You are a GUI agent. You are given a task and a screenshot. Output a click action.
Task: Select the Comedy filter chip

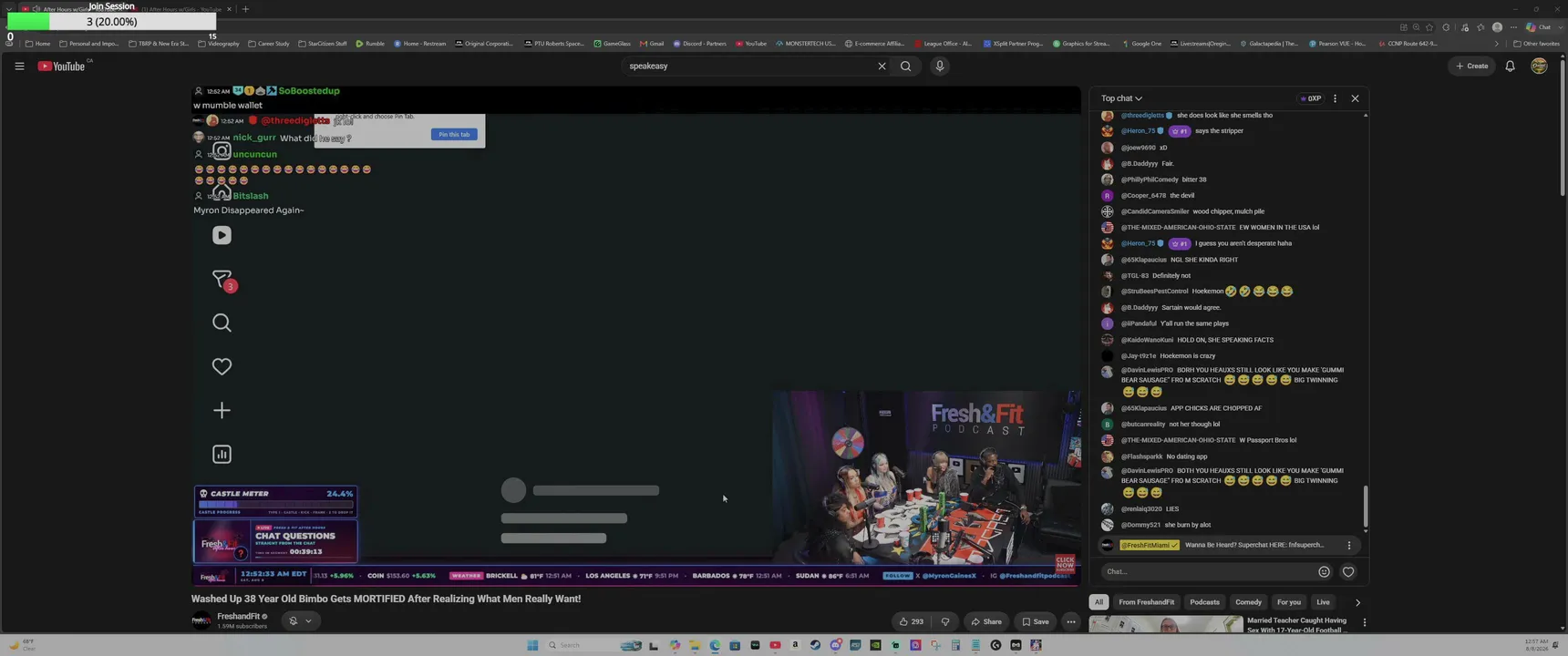[x=1248, y=602]
